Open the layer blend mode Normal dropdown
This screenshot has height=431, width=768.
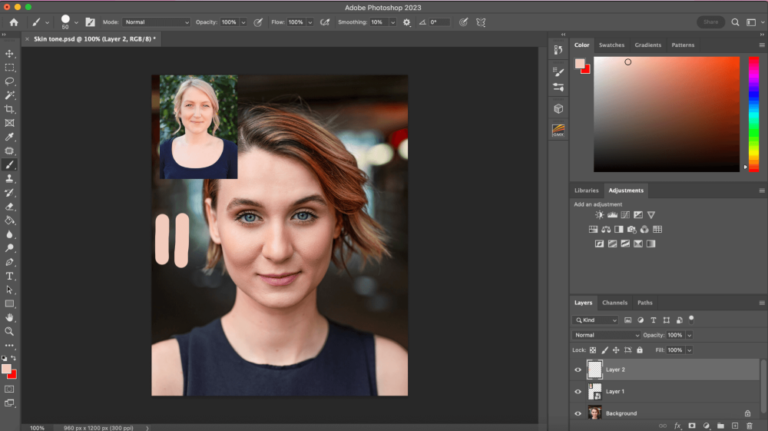[x=606, y=335]
